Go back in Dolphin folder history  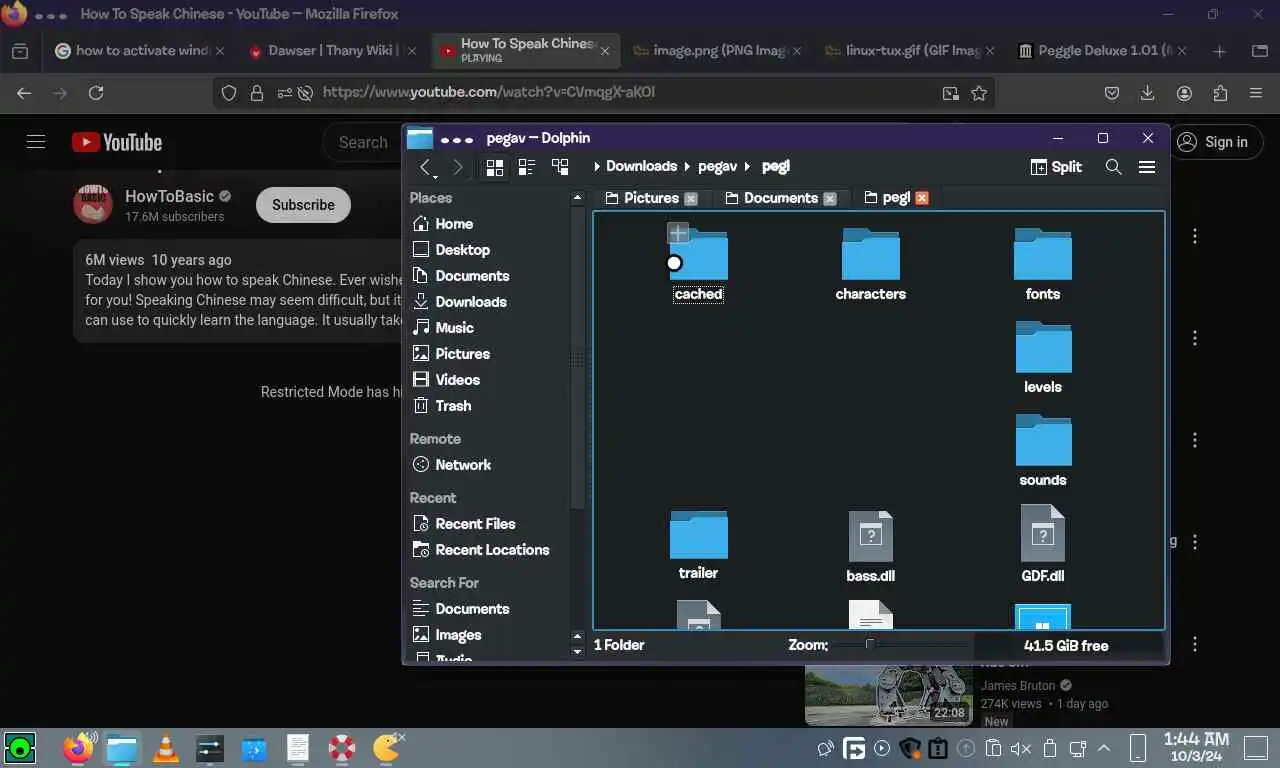point(425,166)
